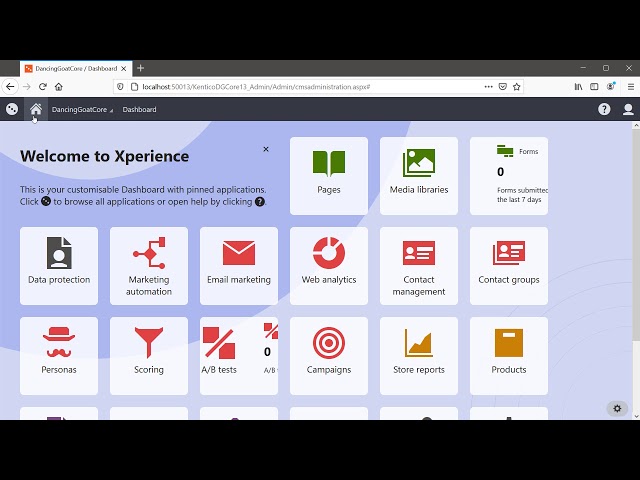Open the Products tile
This screenshot has width=640, height=480.
click(509, 356)
